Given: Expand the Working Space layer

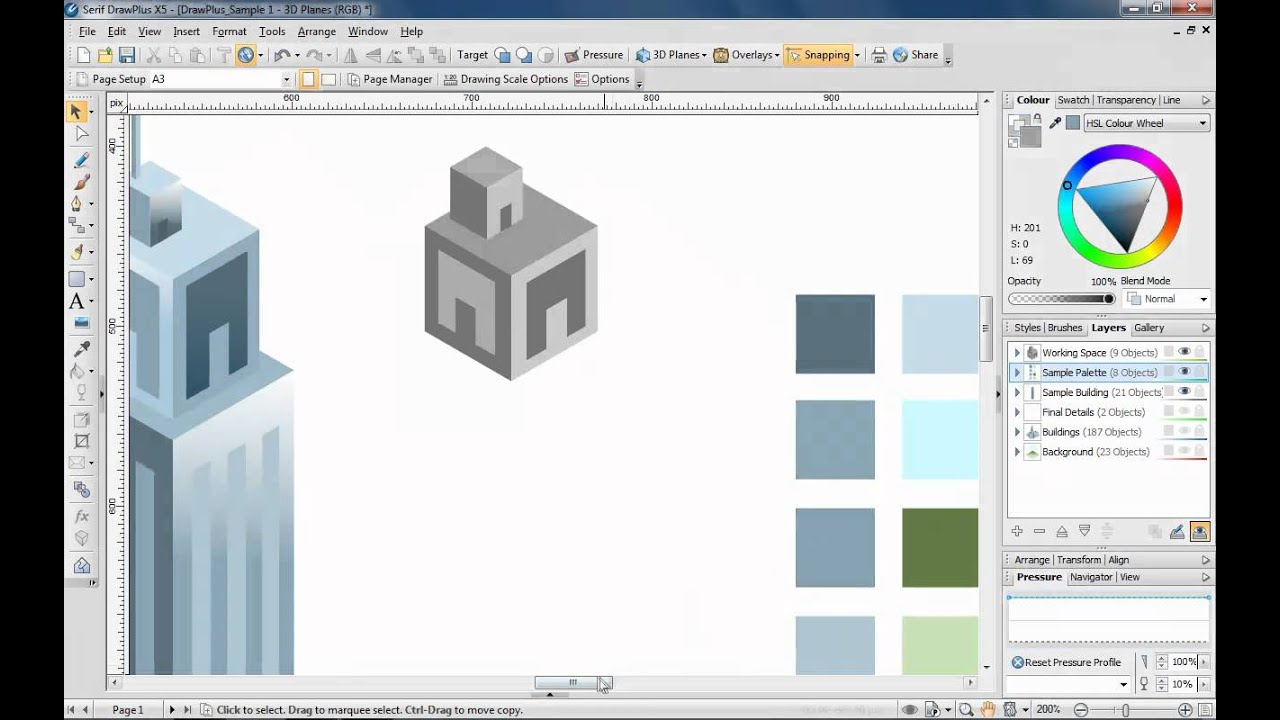Looking at the screenshot, I should (x=1017, y=352).
